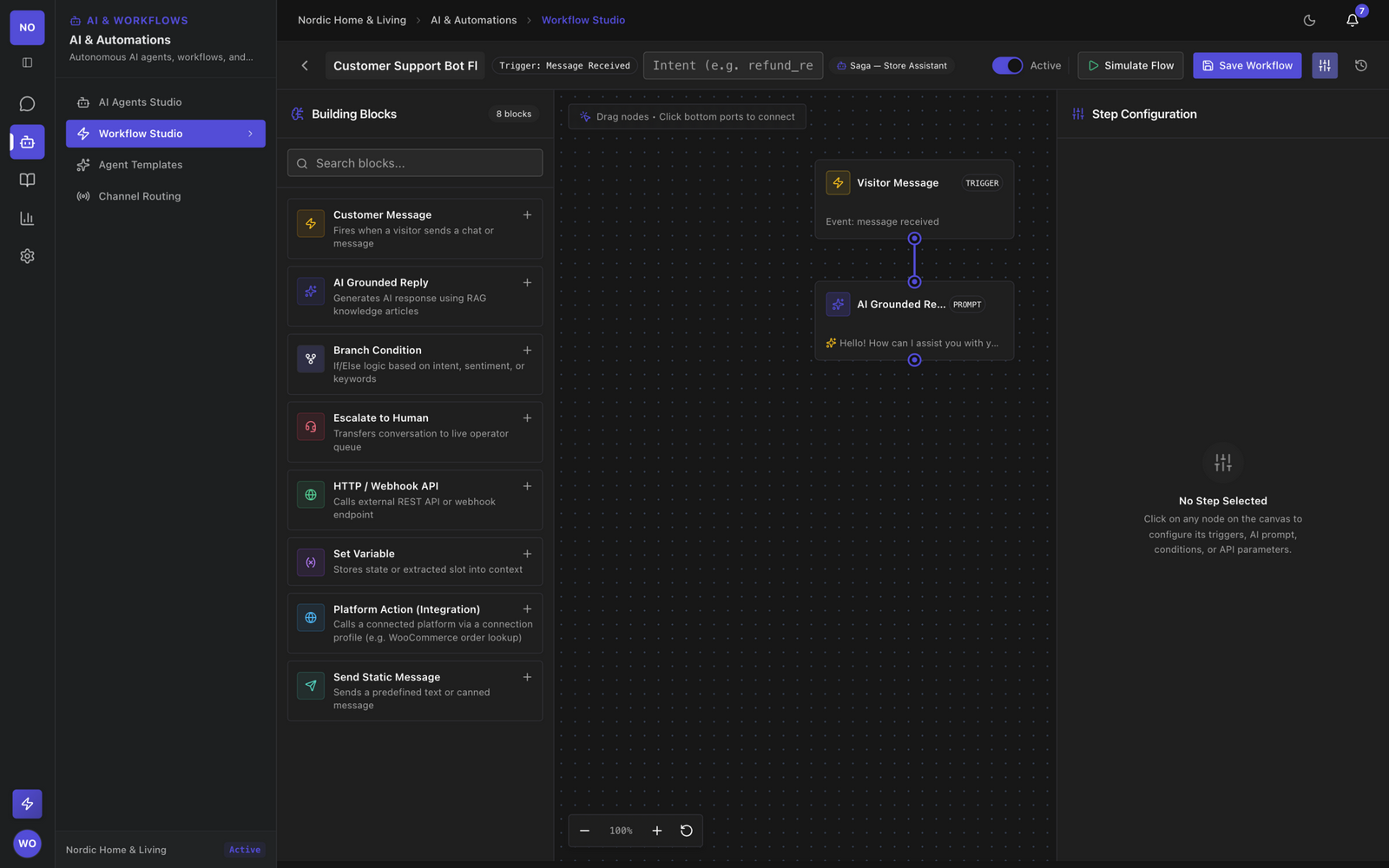The height and width of the screenshot is (868, 1389).
Task: Click the Save Workflow button
Action: (1247, 65)
